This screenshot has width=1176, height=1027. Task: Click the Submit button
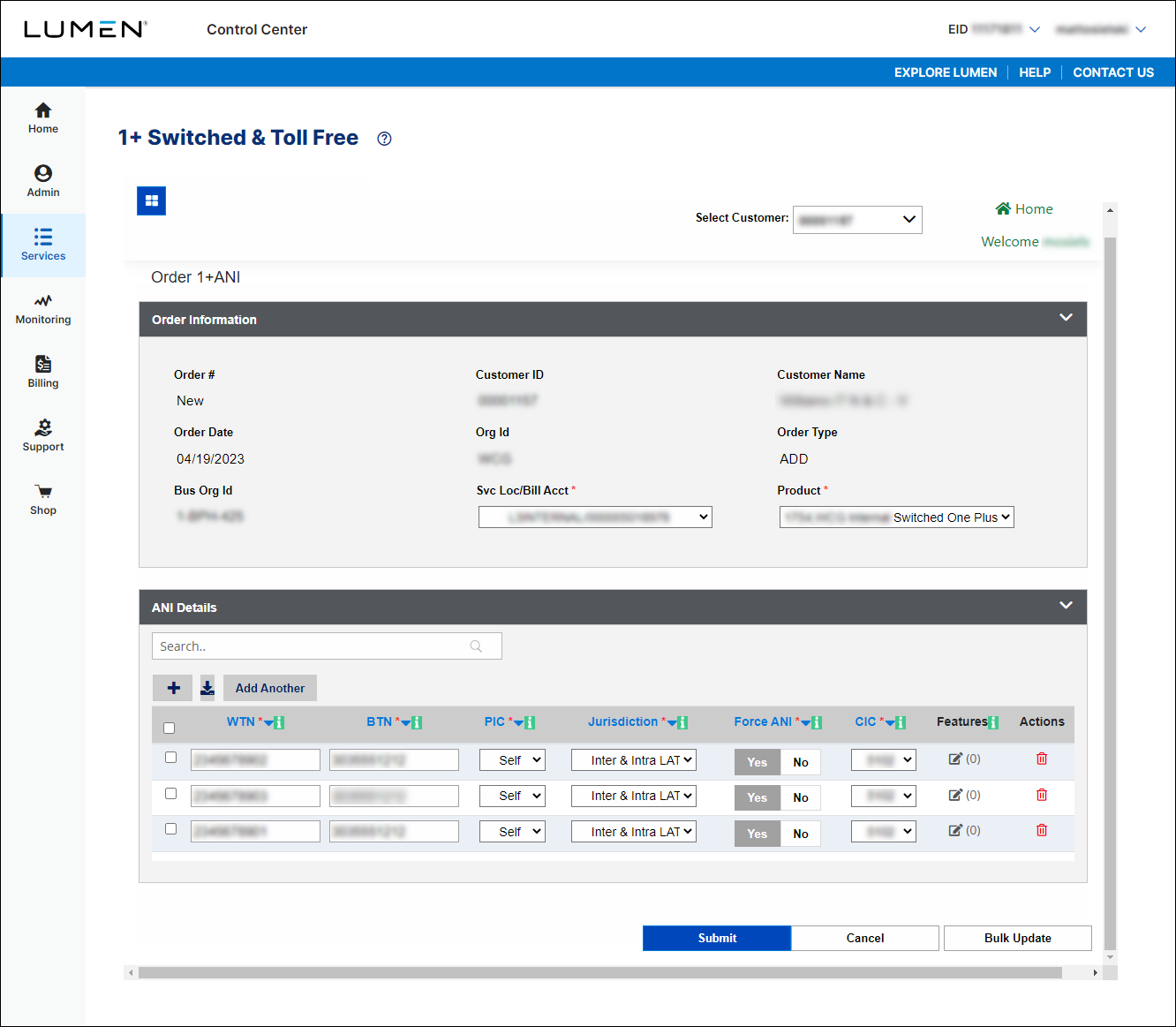click(717, 938)
